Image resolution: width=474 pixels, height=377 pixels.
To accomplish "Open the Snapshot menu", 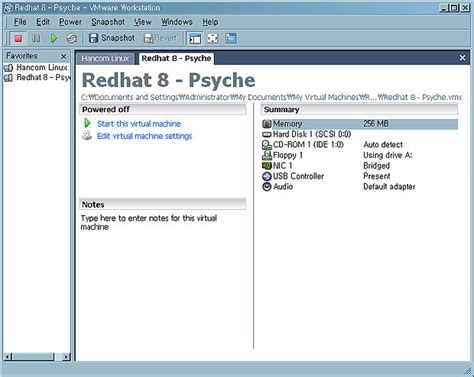I will 108,22.
